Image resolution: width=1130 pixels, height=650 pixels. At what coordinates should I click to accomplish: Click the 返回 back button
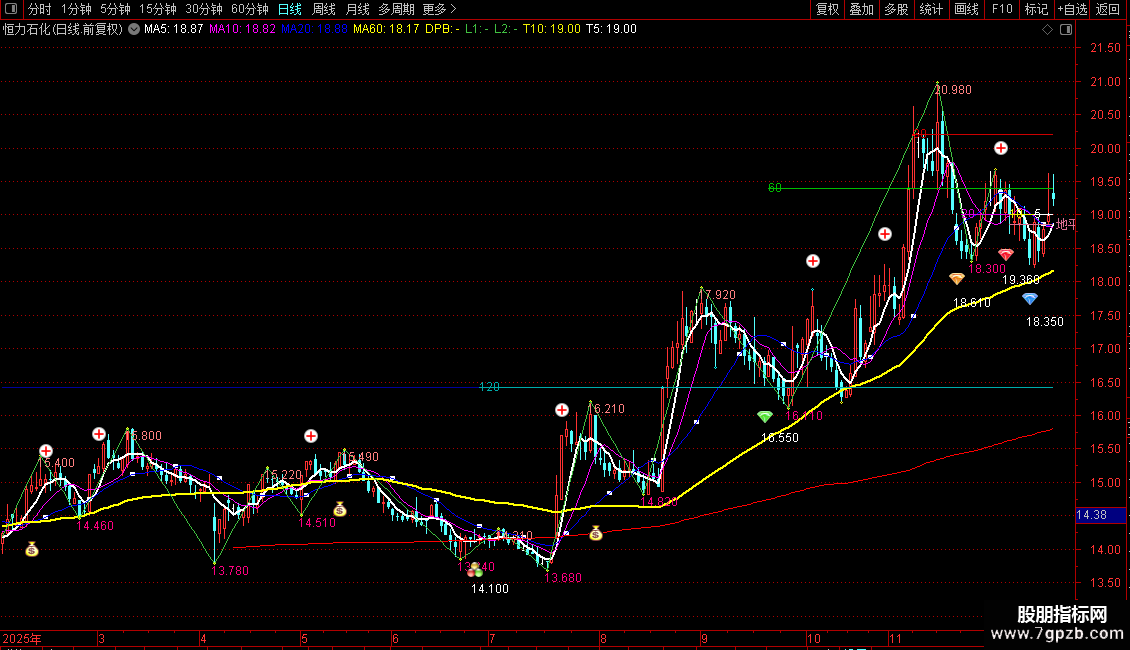(1108, 9)
